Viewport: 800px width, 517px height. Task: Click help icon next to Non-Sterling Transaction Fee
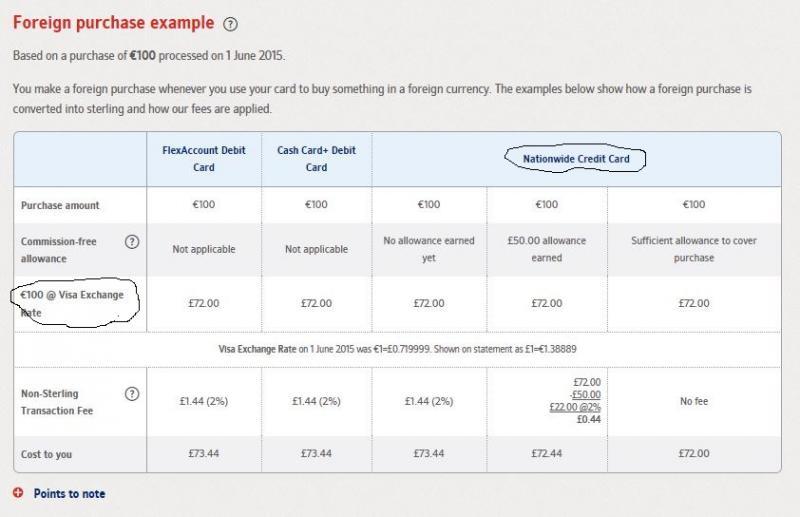[132, 394]
